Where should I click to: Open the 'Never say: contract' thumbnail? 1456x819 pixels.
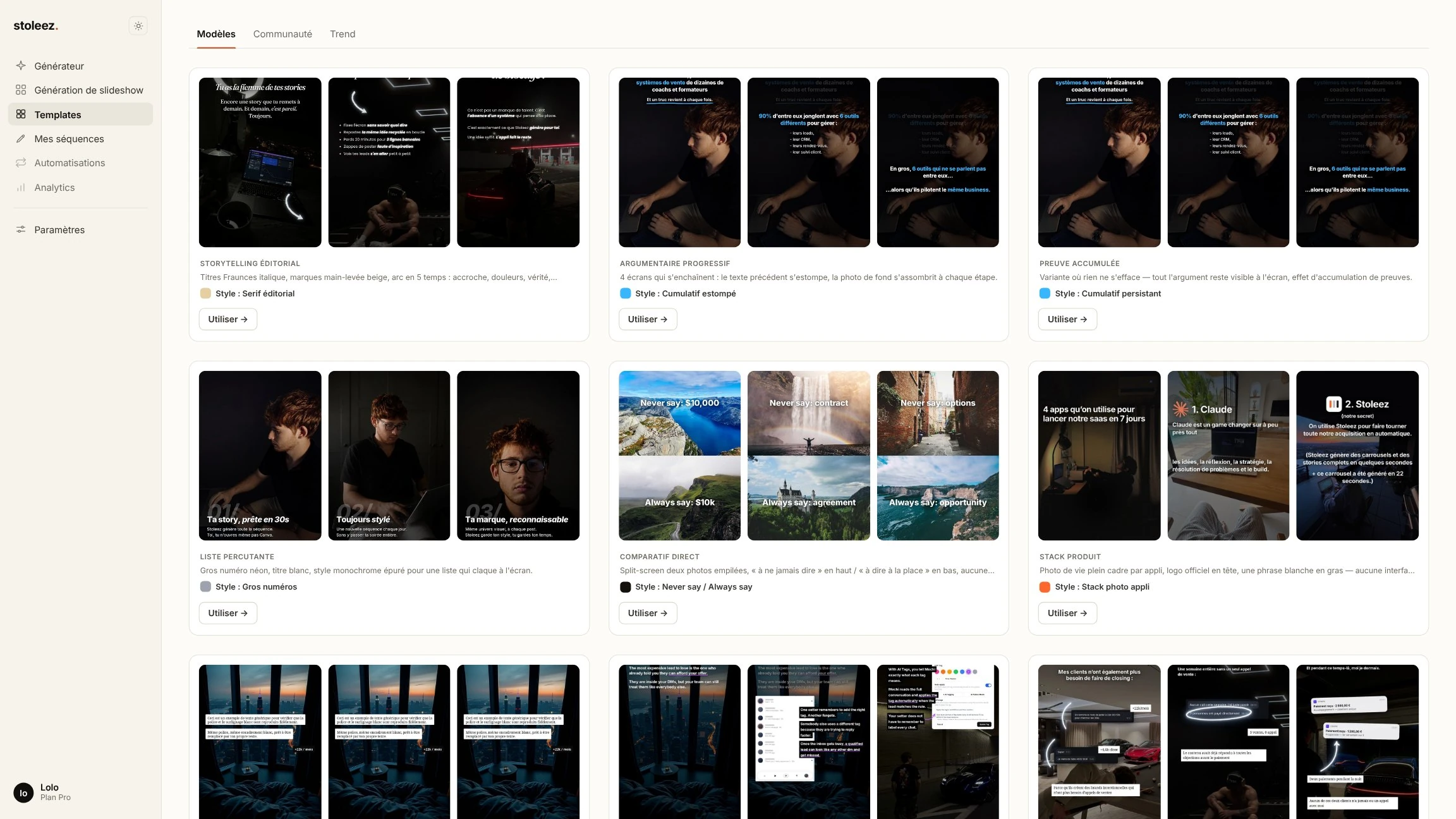[x=808, y=455]
